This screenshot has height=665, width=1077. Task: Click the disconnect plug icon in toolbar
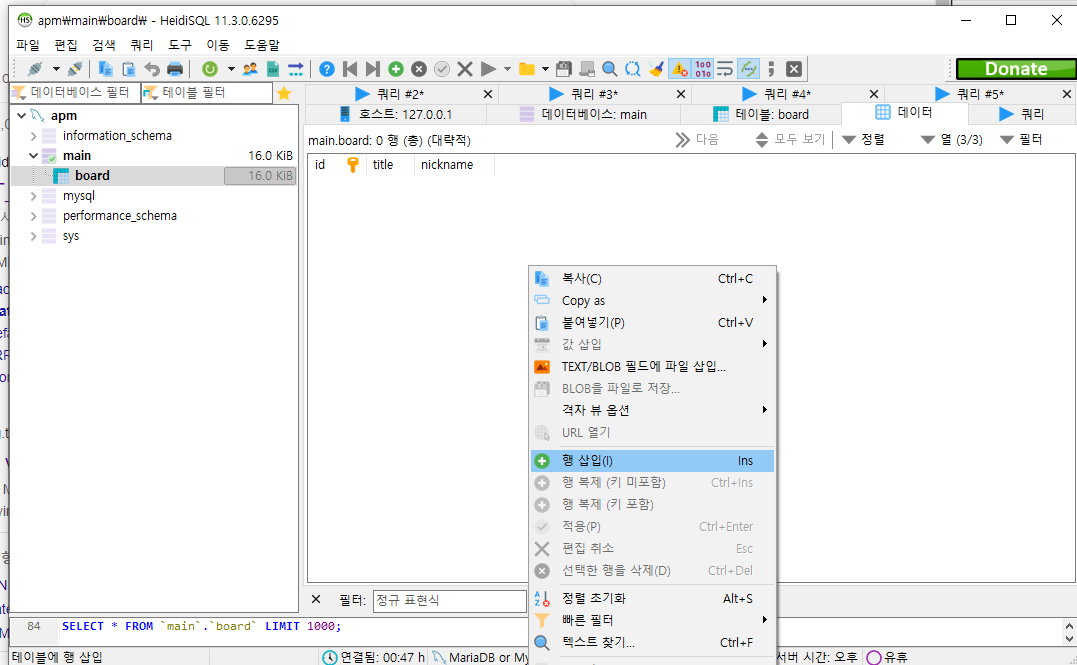(76, 69)
